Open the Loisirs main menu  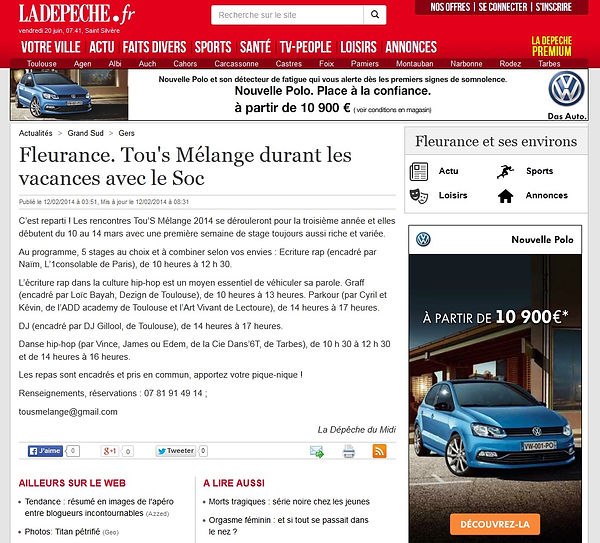pyautogui.click(x=359, y=47)
